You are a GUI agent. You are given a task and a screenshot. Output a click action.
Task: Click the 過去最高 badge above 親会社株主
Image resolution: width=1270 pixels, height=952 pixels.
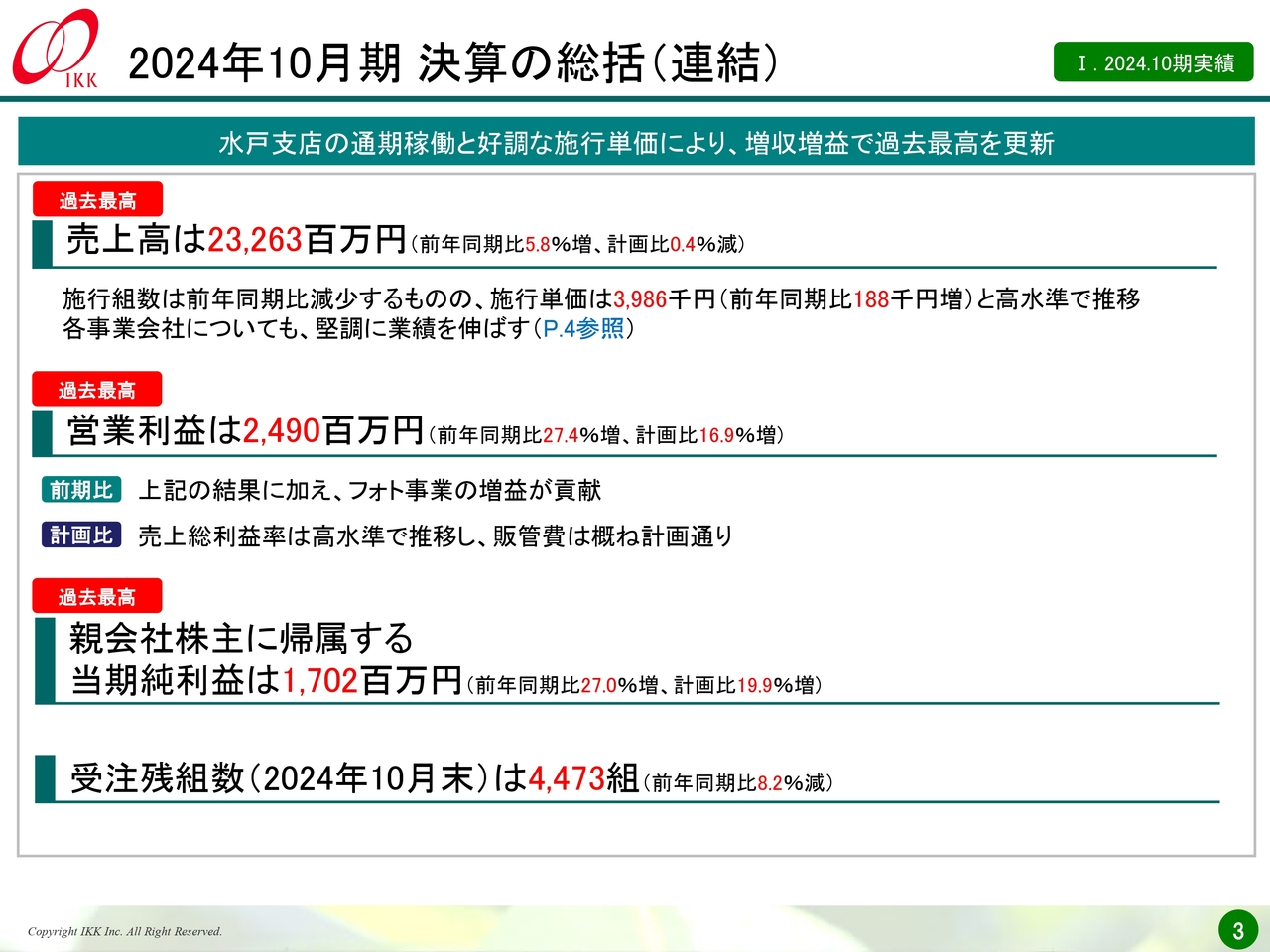pos(97,595)
